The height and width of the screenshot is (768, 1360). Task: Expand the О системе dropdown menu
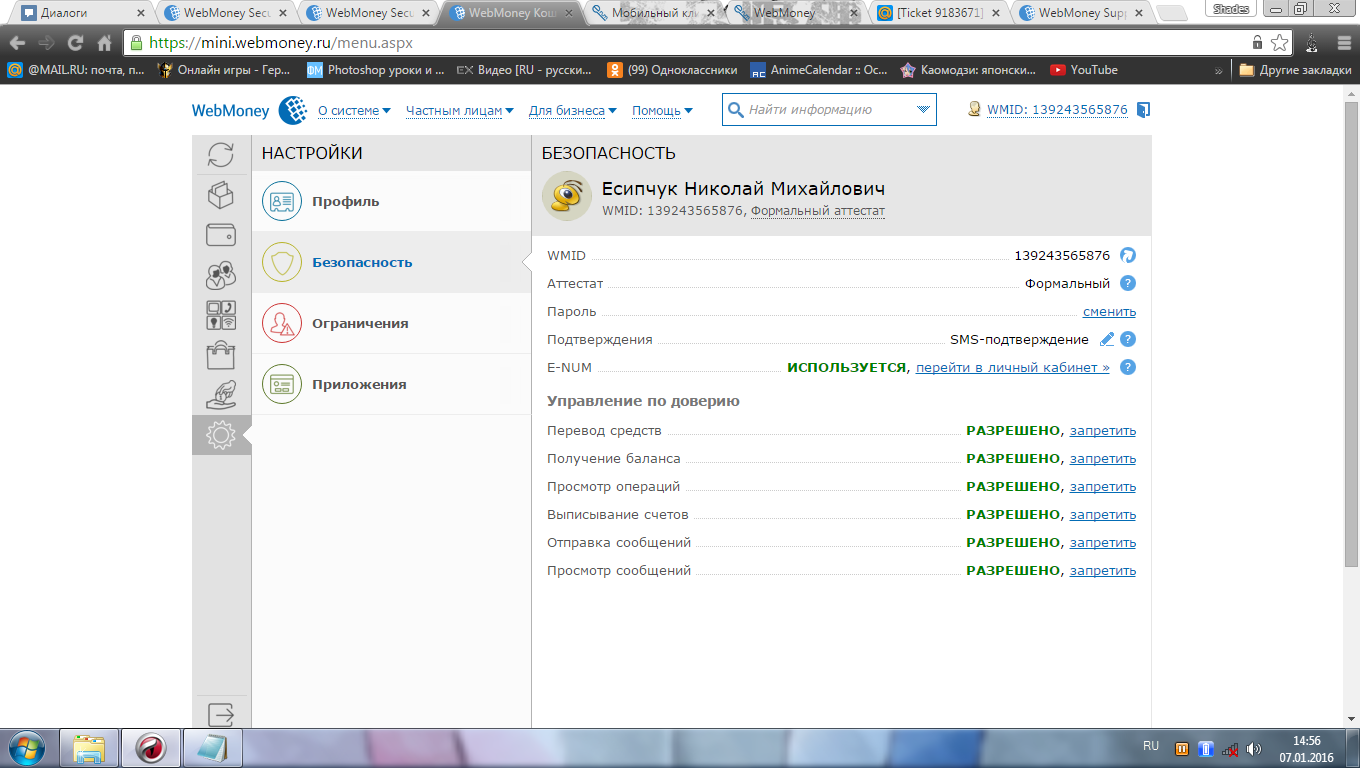coord(354,111)
